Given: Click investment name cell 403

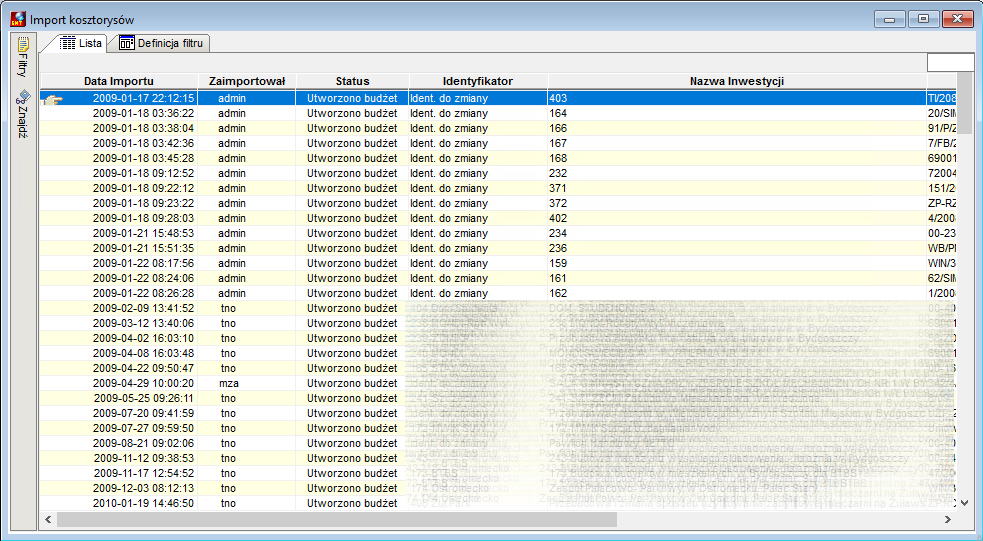Looking at the screenshot, I should (737, 98).
